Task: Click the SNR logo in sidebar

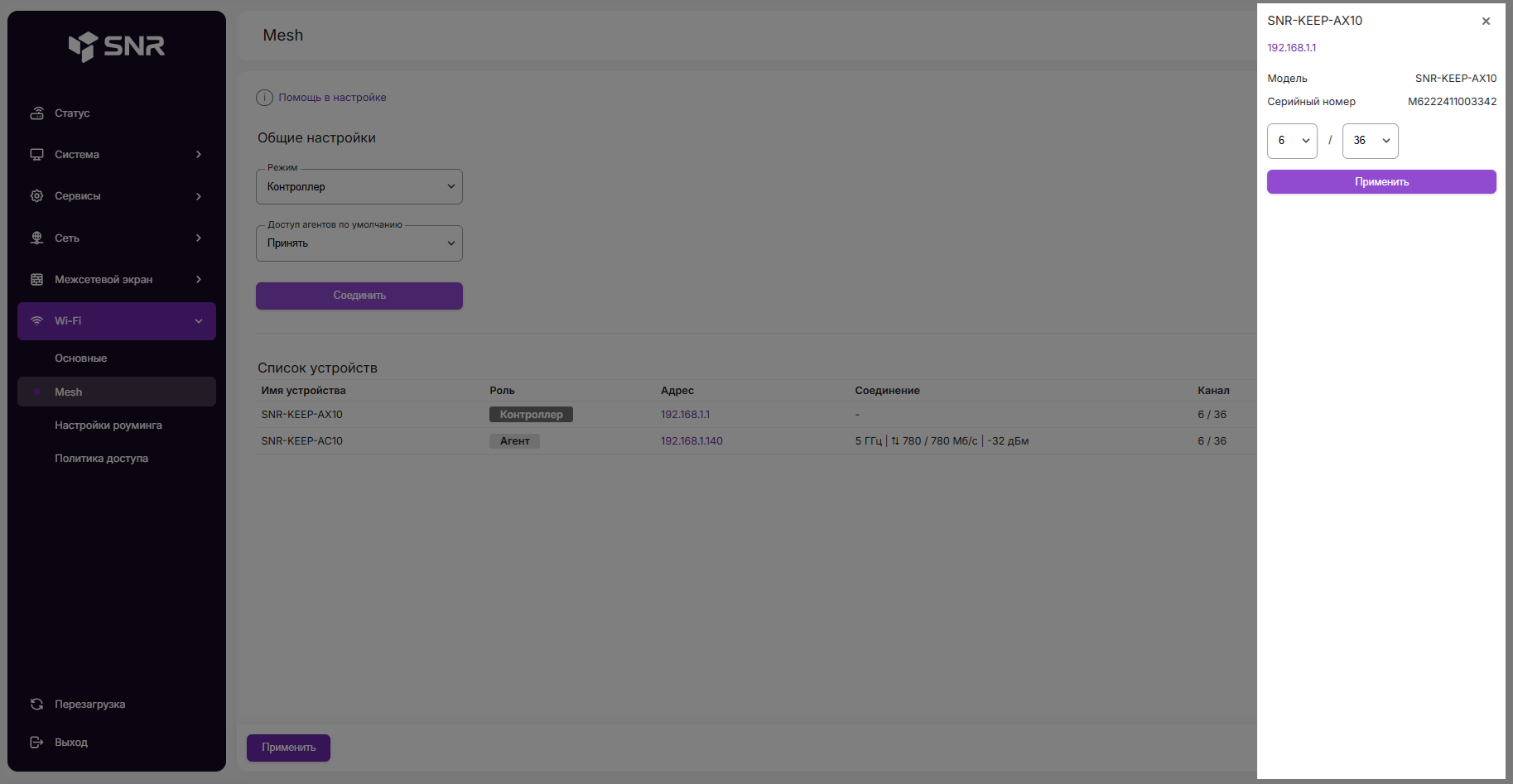Action: 116,46
